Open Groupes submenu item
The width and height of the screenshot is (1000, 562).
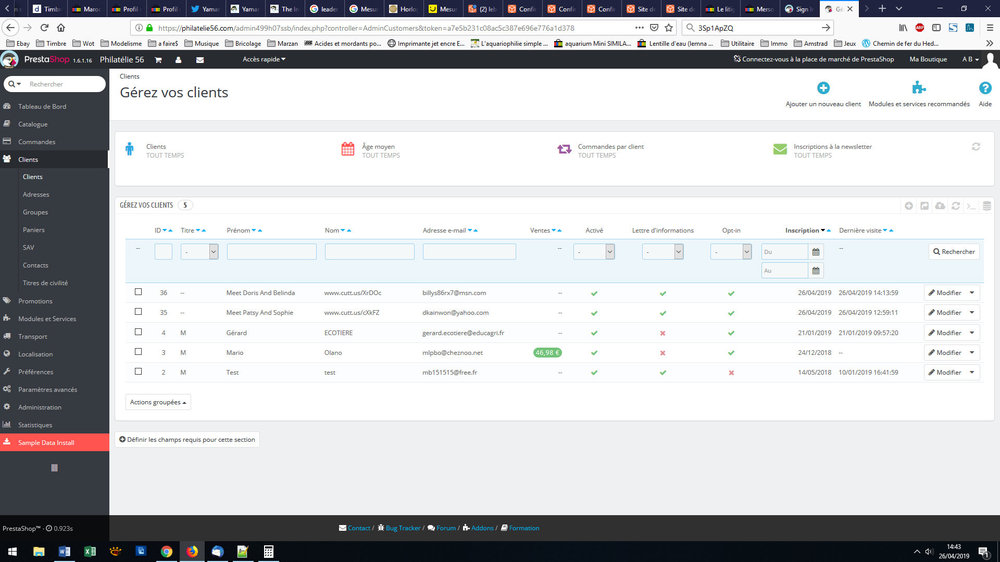tap(35, 212)
